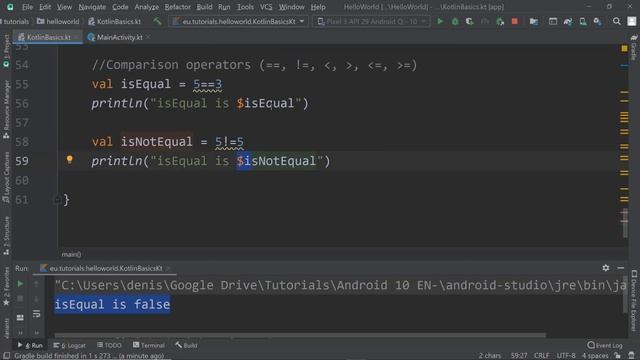This screenshot has width=640, height=360.
Task: Change line separator CRLF in status bar
Action: tap(541, 356)
